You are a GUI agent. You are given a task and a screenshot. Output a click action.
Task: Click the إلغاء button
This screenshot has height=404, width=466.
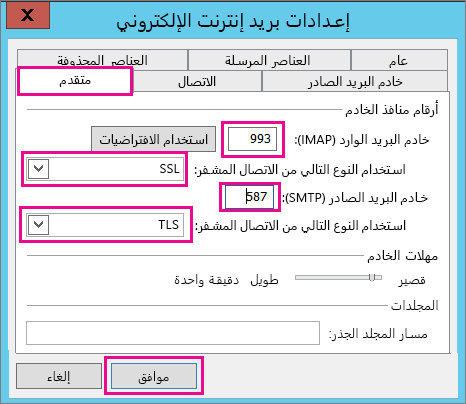59,376
